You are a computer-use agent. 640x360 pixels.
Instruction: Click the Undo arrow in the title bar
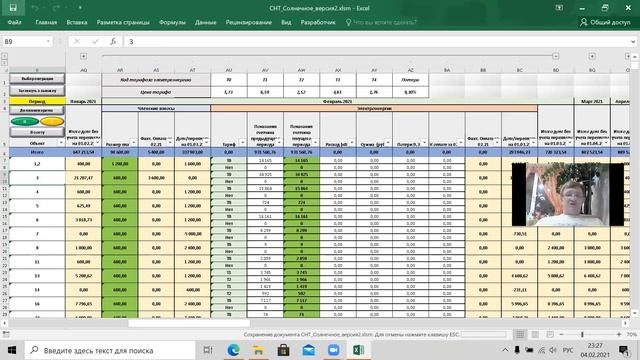[x=35, y=8]
